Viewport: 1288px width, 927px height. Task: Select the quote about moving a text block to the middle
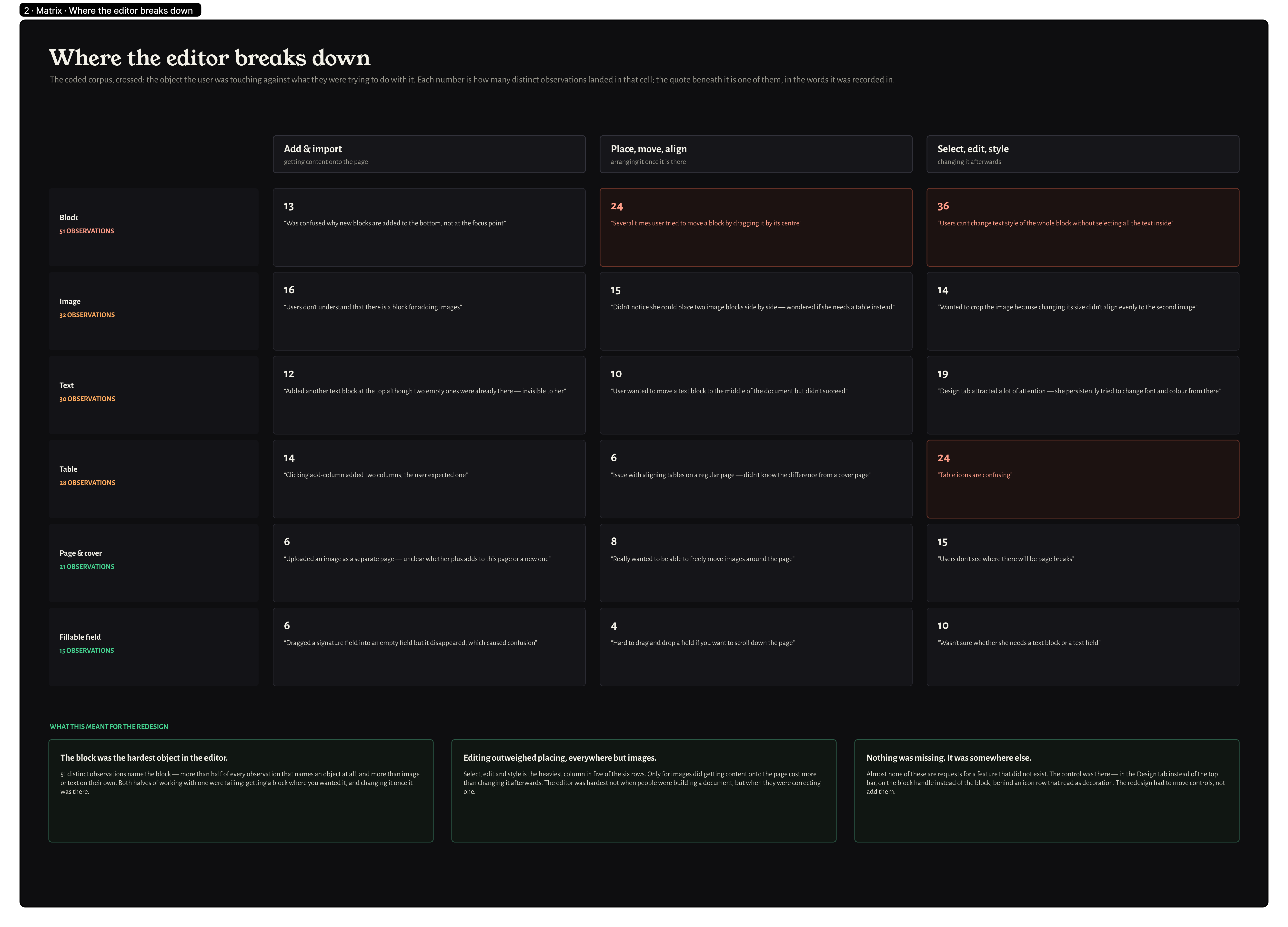tap(729, 391)
